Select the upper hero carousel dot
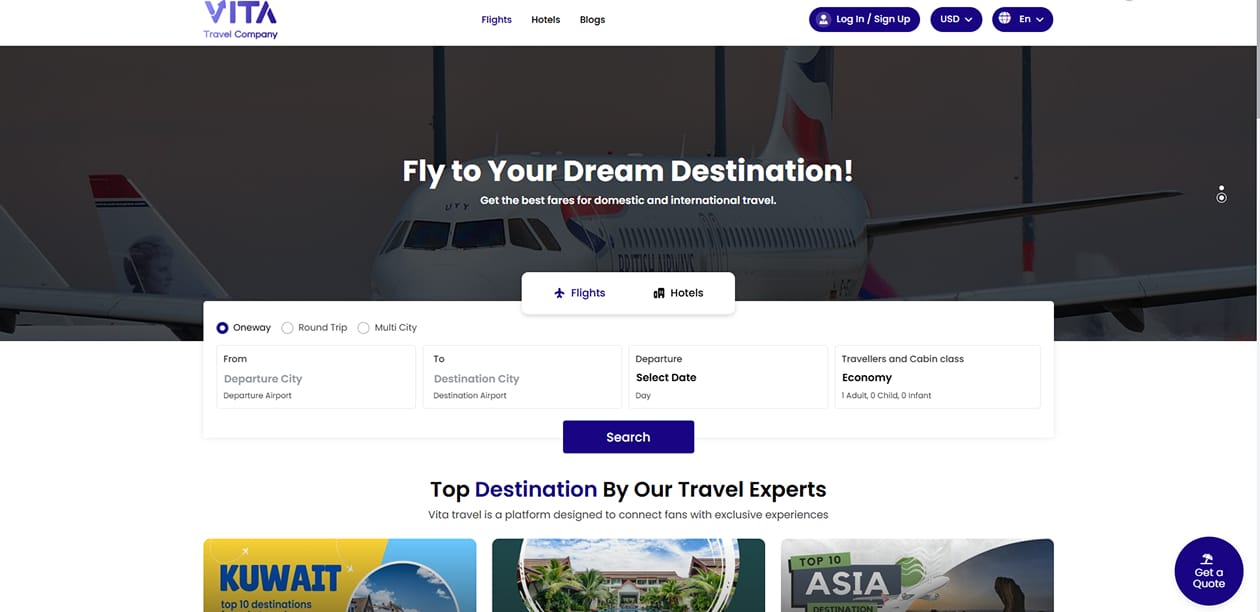Image resolution: width=1260 pixels, height=612 pixels. (x=1221, y=187)
